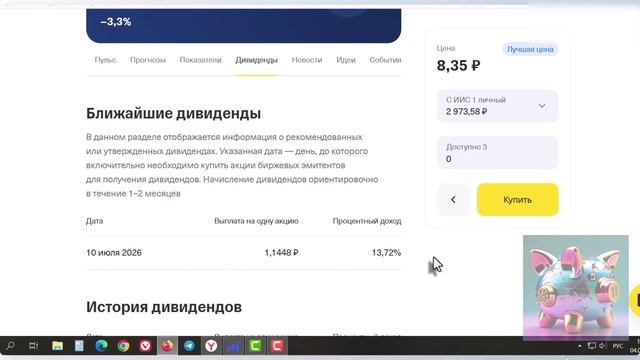Click the dropdown chevron in account selector

click(542, 106)
